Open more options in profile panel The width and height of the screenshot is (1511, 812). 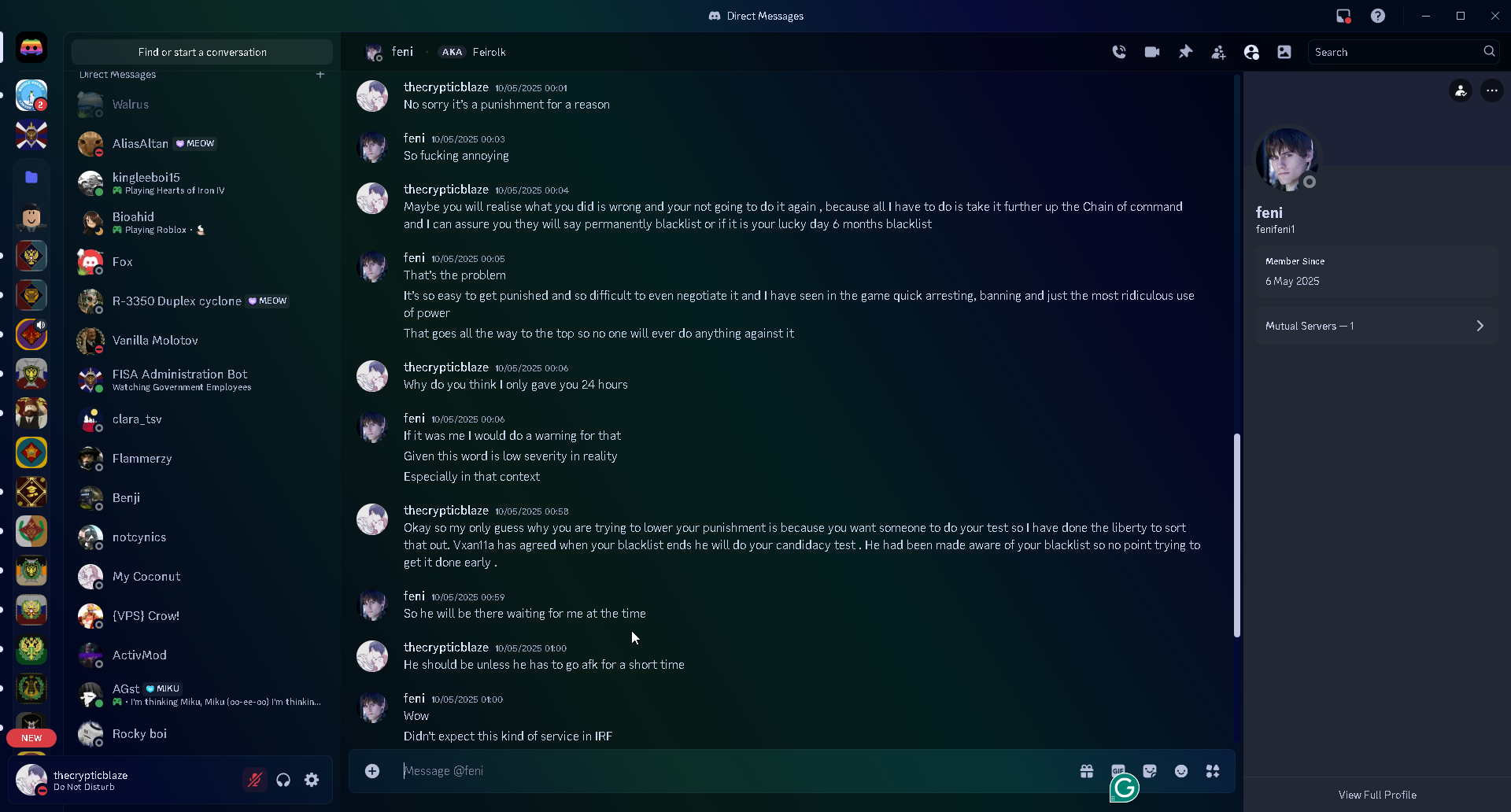point(1492,90)
